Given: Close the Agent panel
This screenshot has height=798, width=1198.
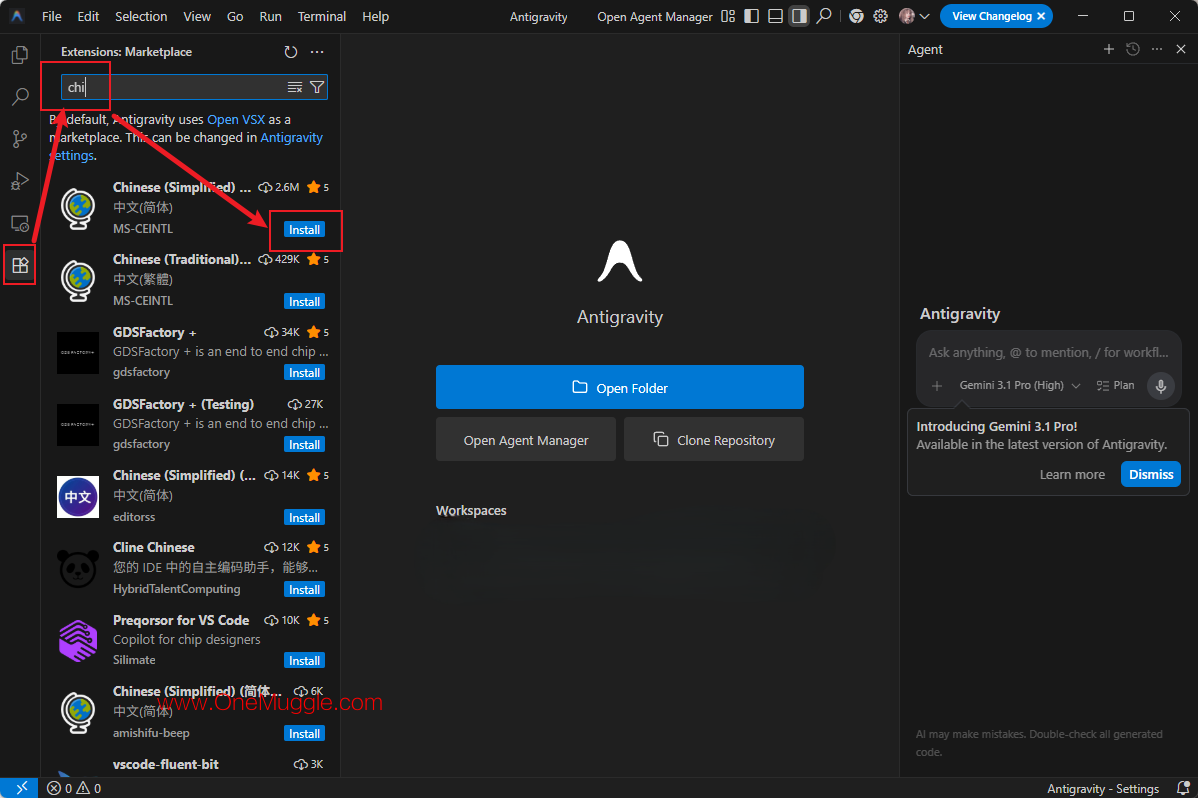Looking at the screenshot, I should [x=1181, y=49].
